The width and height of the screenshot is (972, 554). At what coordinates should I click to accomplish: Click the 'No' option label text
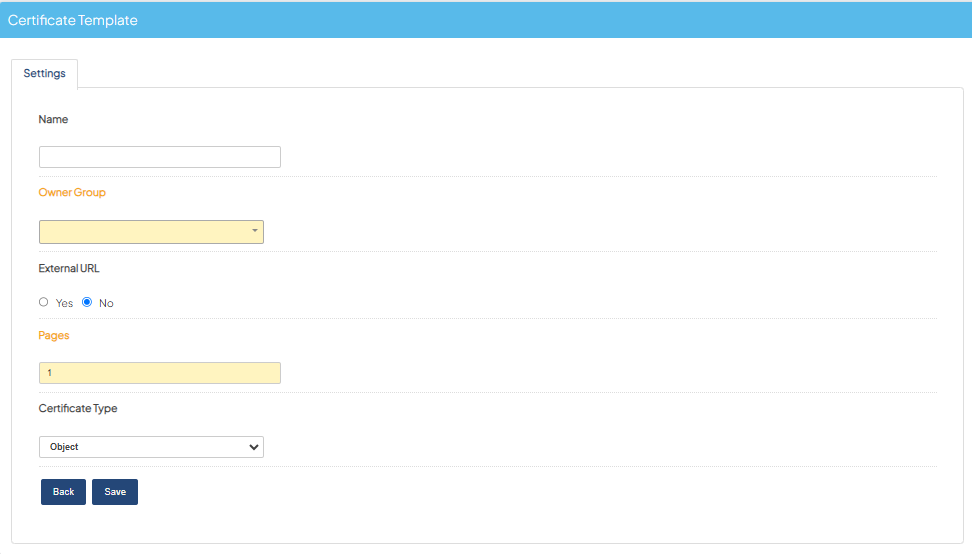tap(106, 303)
